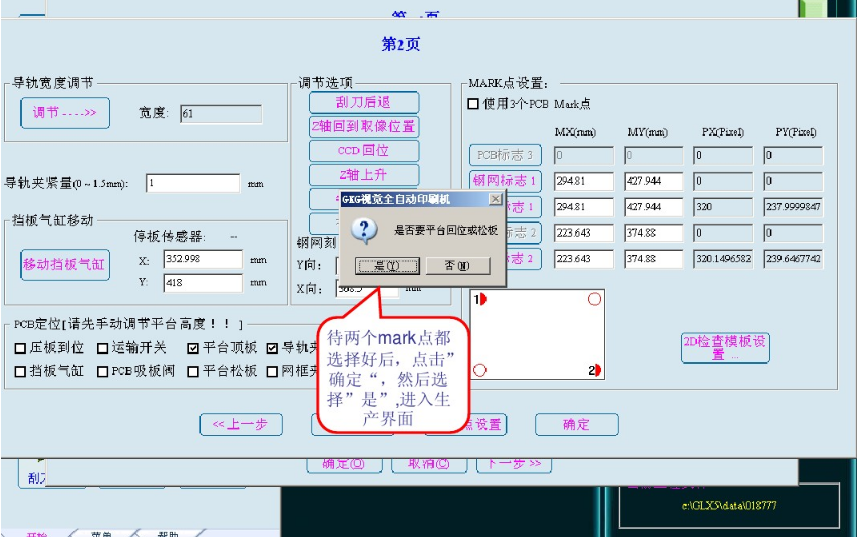Click the Z轴上升 button
Image resolution: width=857 pixels, height=537 pixels.
click(363, 175)
